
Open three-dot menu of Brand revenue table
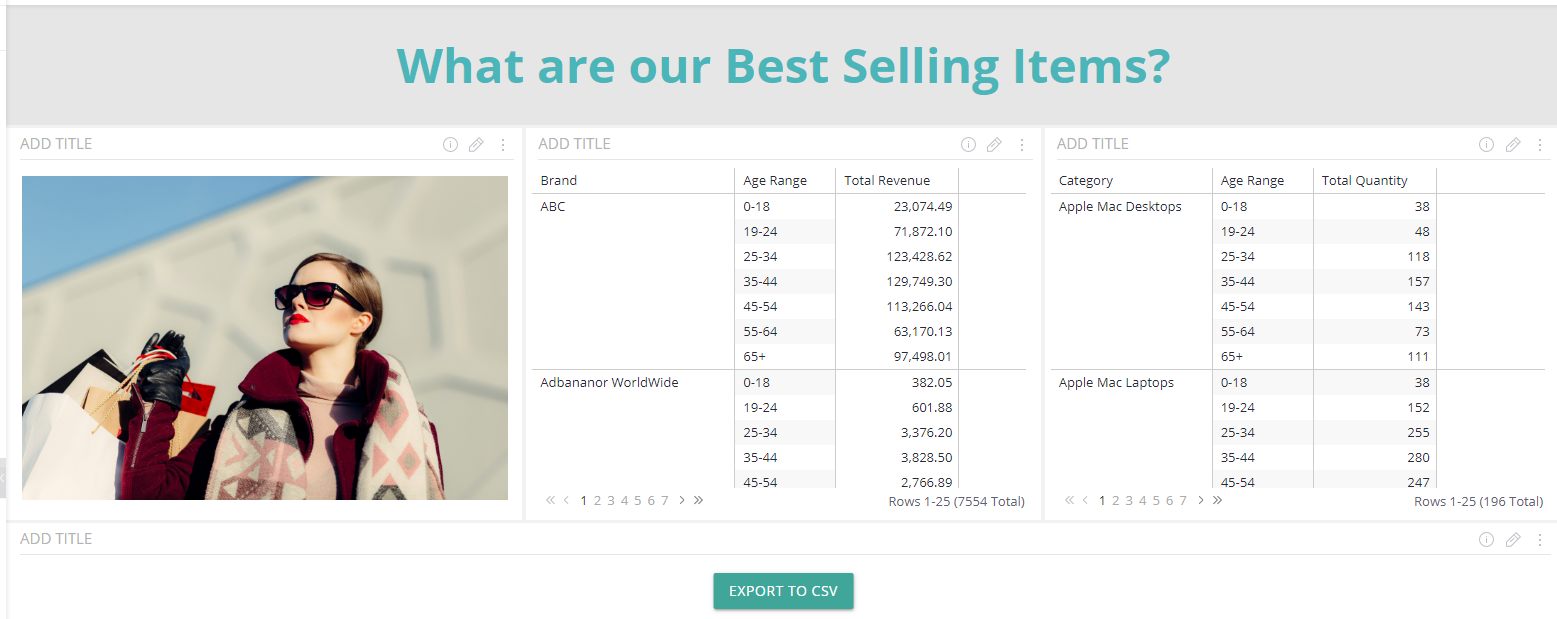click(x=1021, y=145)
